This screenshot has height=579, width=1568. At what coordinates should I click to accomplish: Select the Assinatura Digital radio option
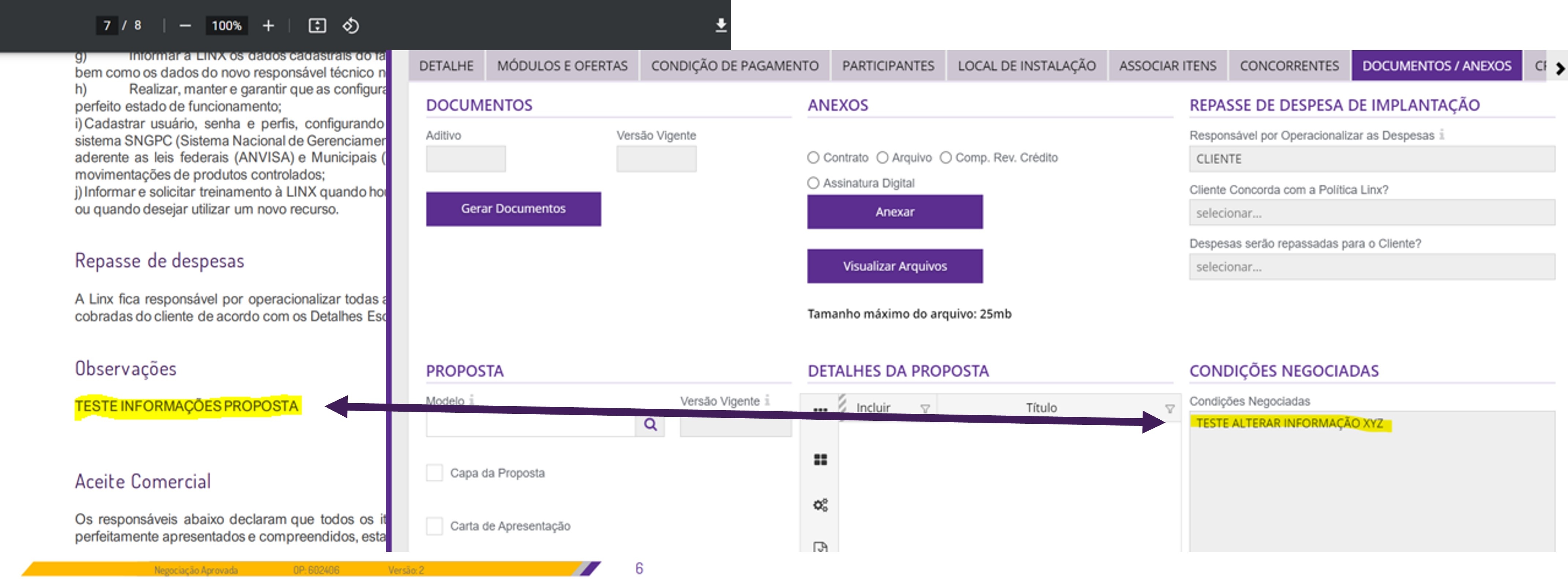(813, 183)
